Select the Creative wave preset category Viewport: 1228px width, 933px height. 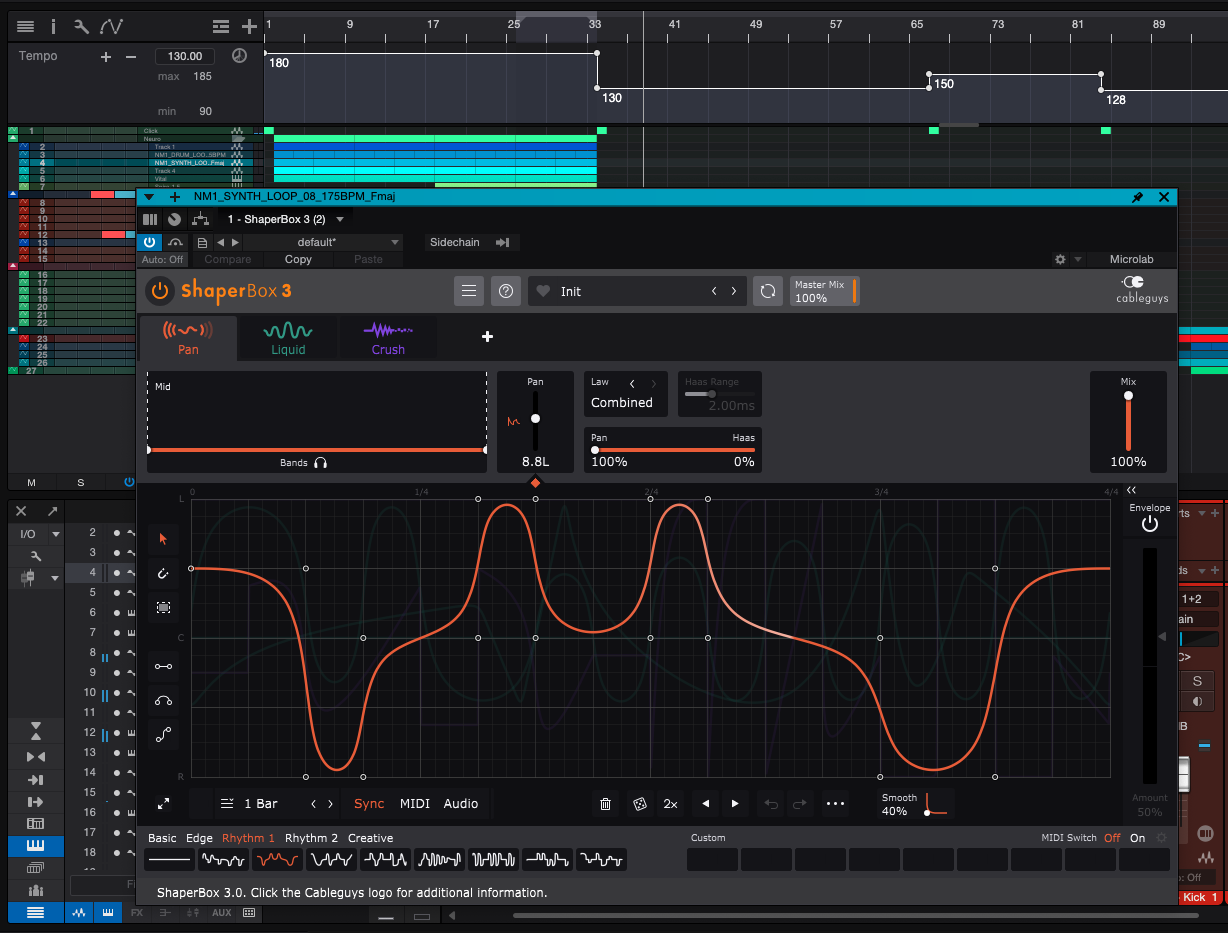click(370, 838)
